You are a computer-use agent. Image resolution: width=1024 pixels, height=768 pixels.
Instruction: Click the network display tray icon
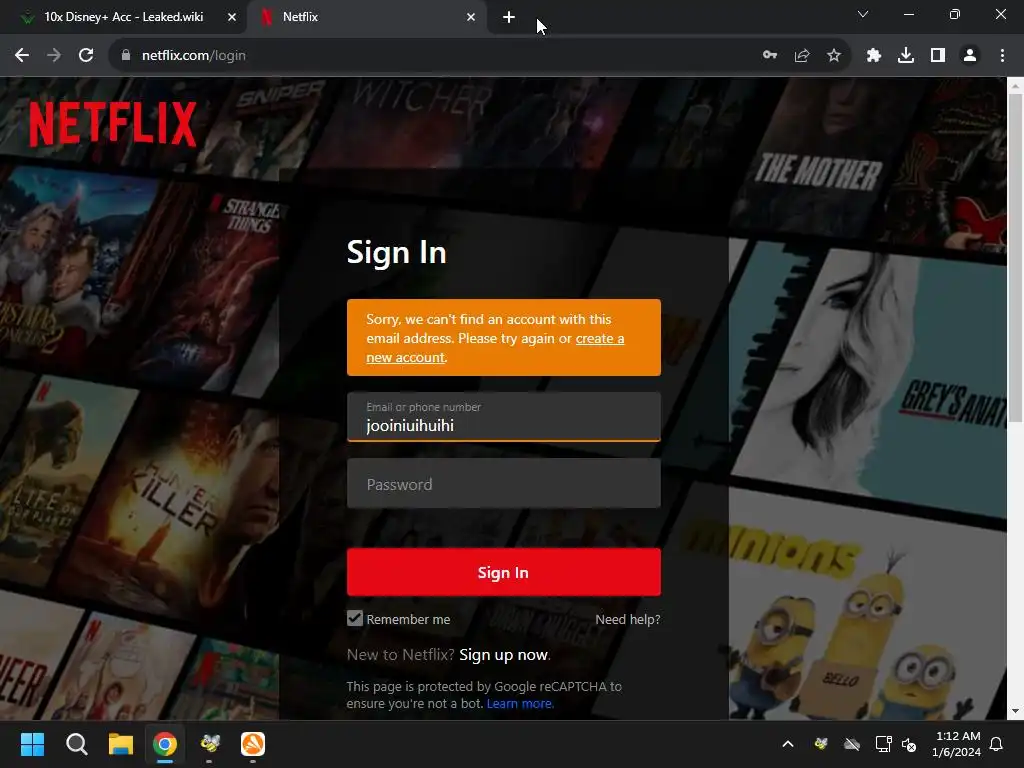pyautogui.click(x=883, y=744)
